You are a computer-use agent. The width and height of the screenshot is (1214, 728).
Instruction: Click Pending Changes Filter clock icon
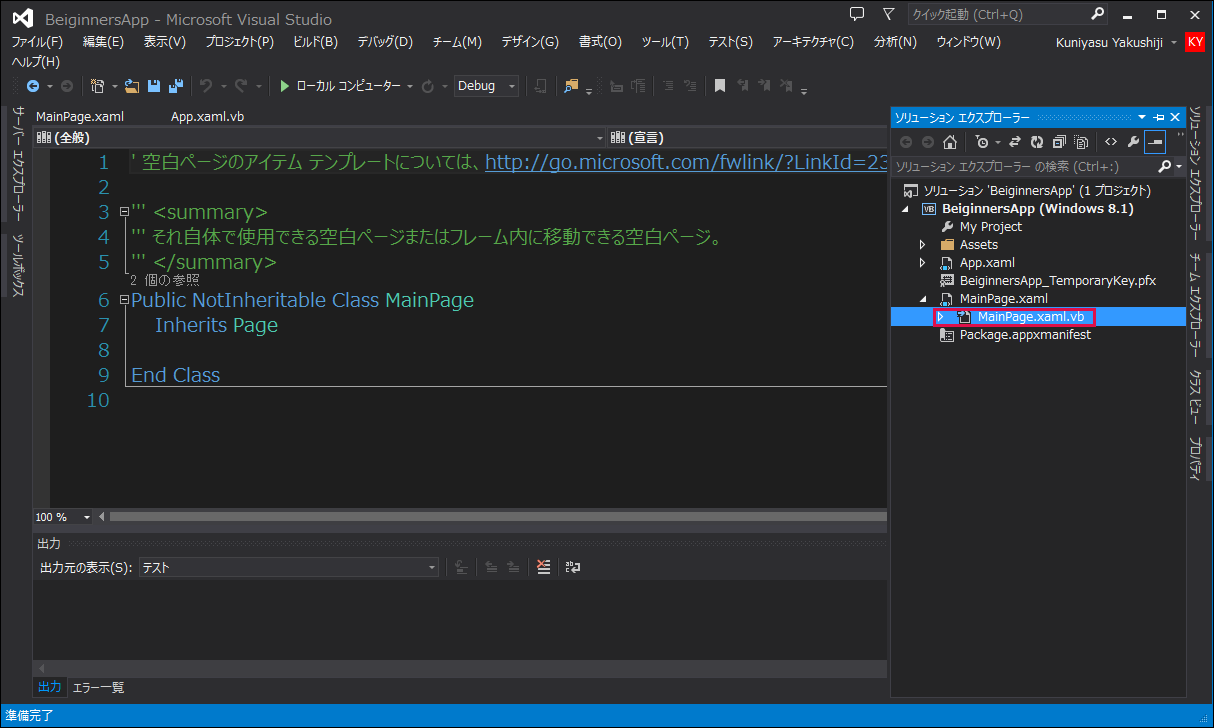click(x=982, y=142)
